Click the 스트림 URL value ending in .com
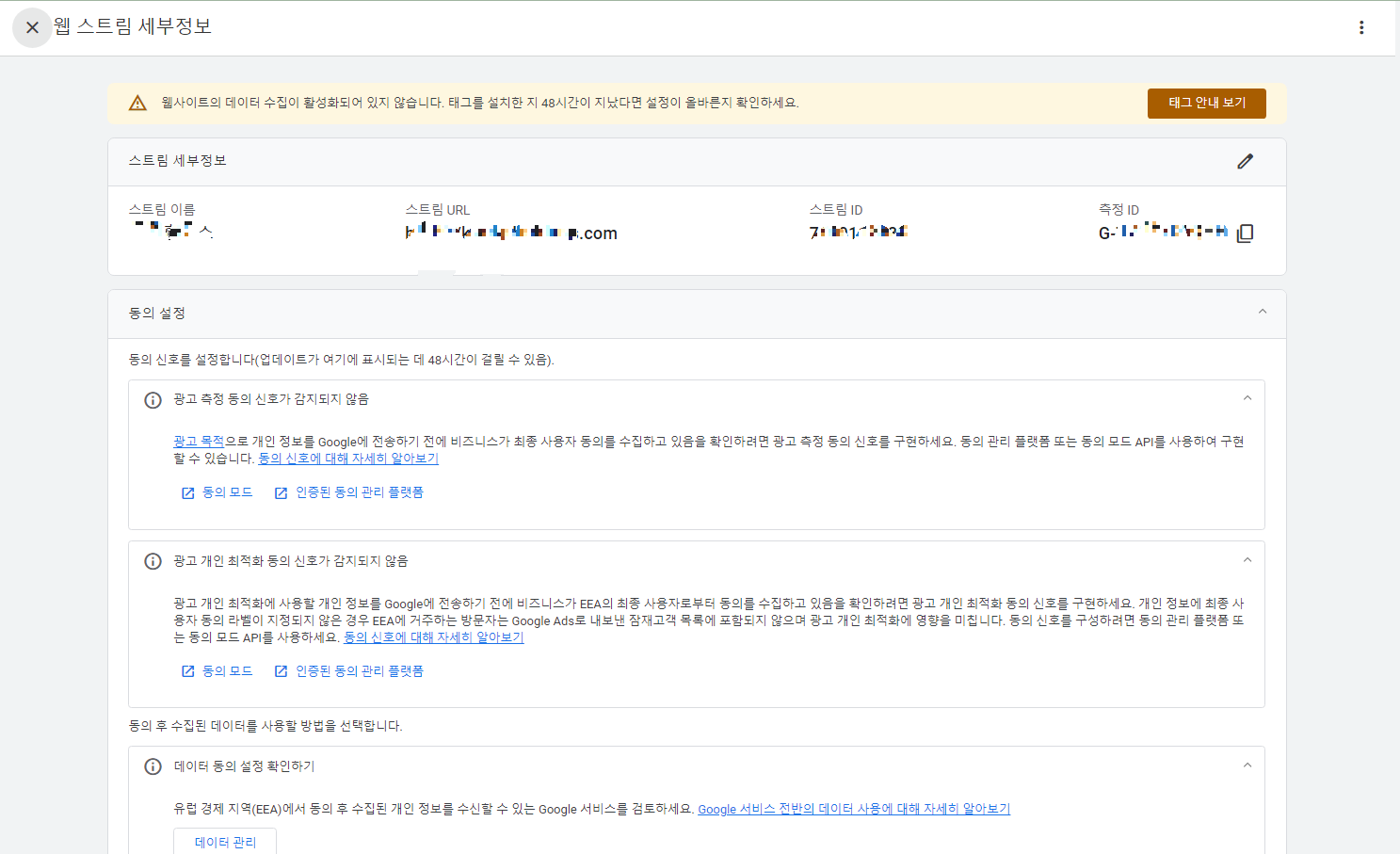 (x=511, y=233)
